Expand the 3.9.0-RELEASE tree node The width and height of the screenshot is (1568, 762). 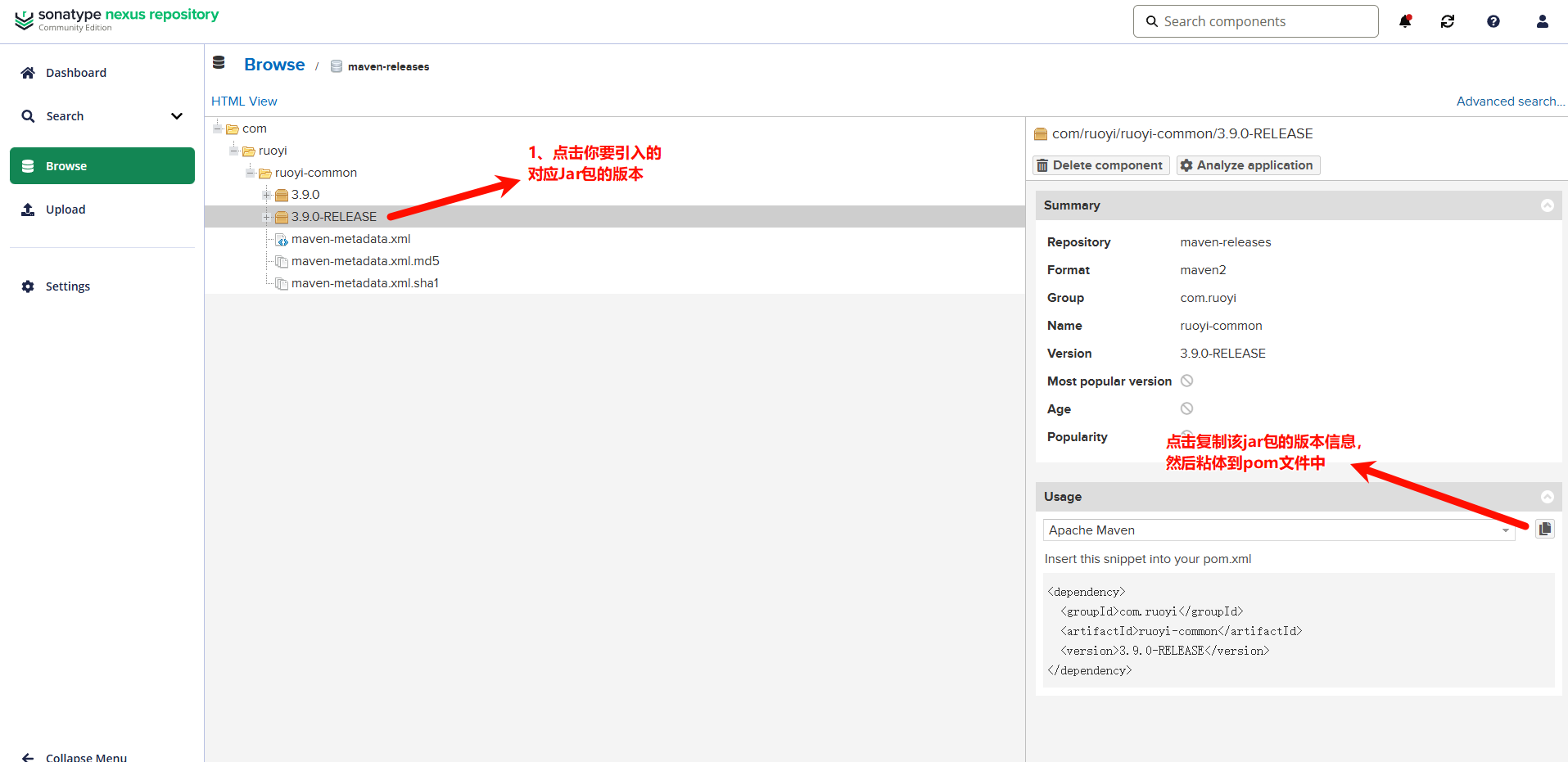click(267, 217)
